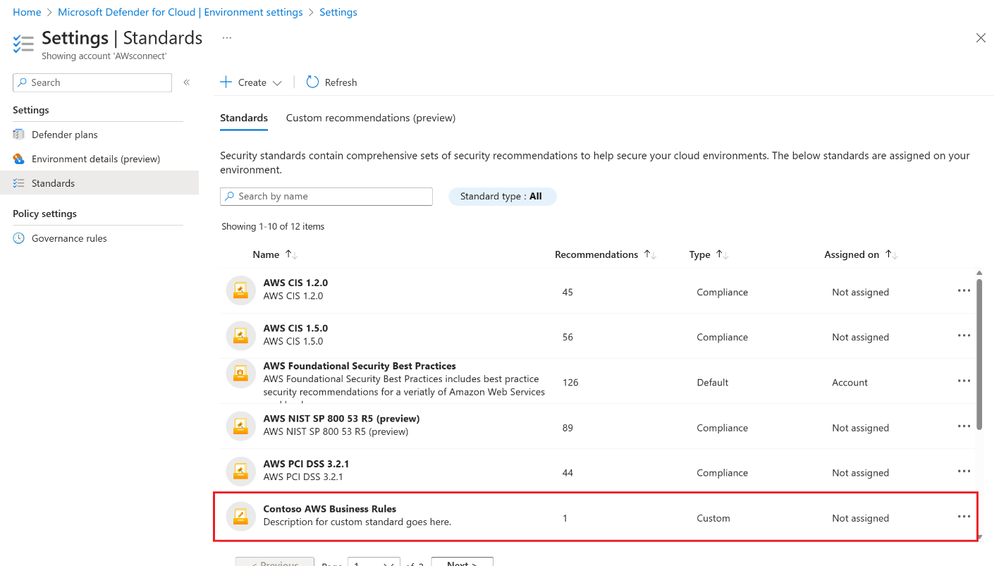Open the header ellipsis more menu
The height and width of the screenshot is (566, 999).
click(227, 38)
